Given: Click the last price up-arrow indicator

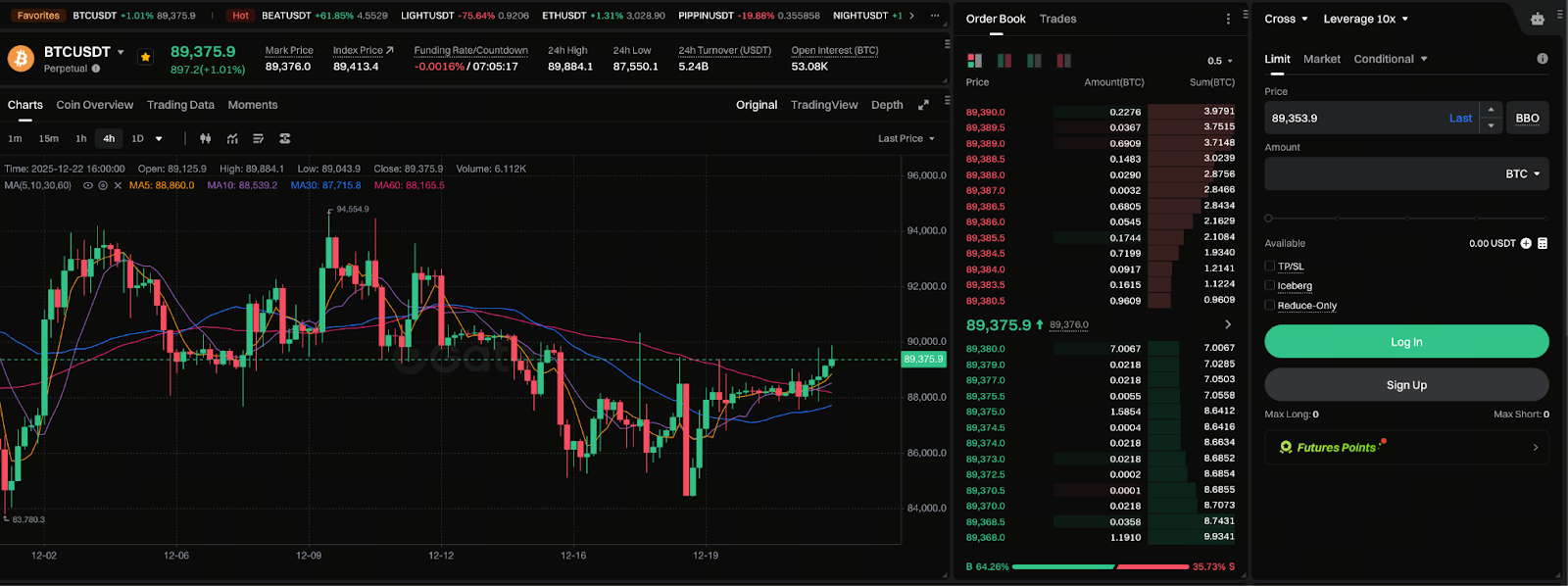Looking at the screenshot, I should tap(1040, 324).
